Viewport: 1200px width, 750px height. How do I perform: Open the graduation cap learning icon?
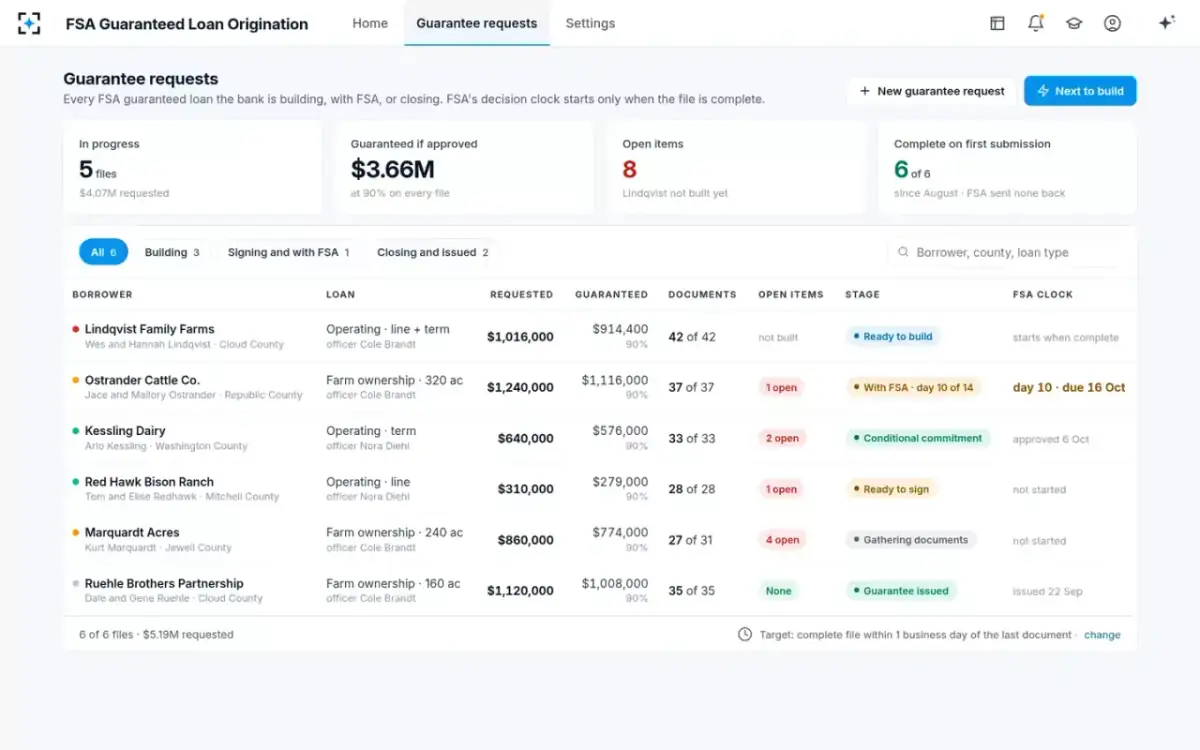1074,23
